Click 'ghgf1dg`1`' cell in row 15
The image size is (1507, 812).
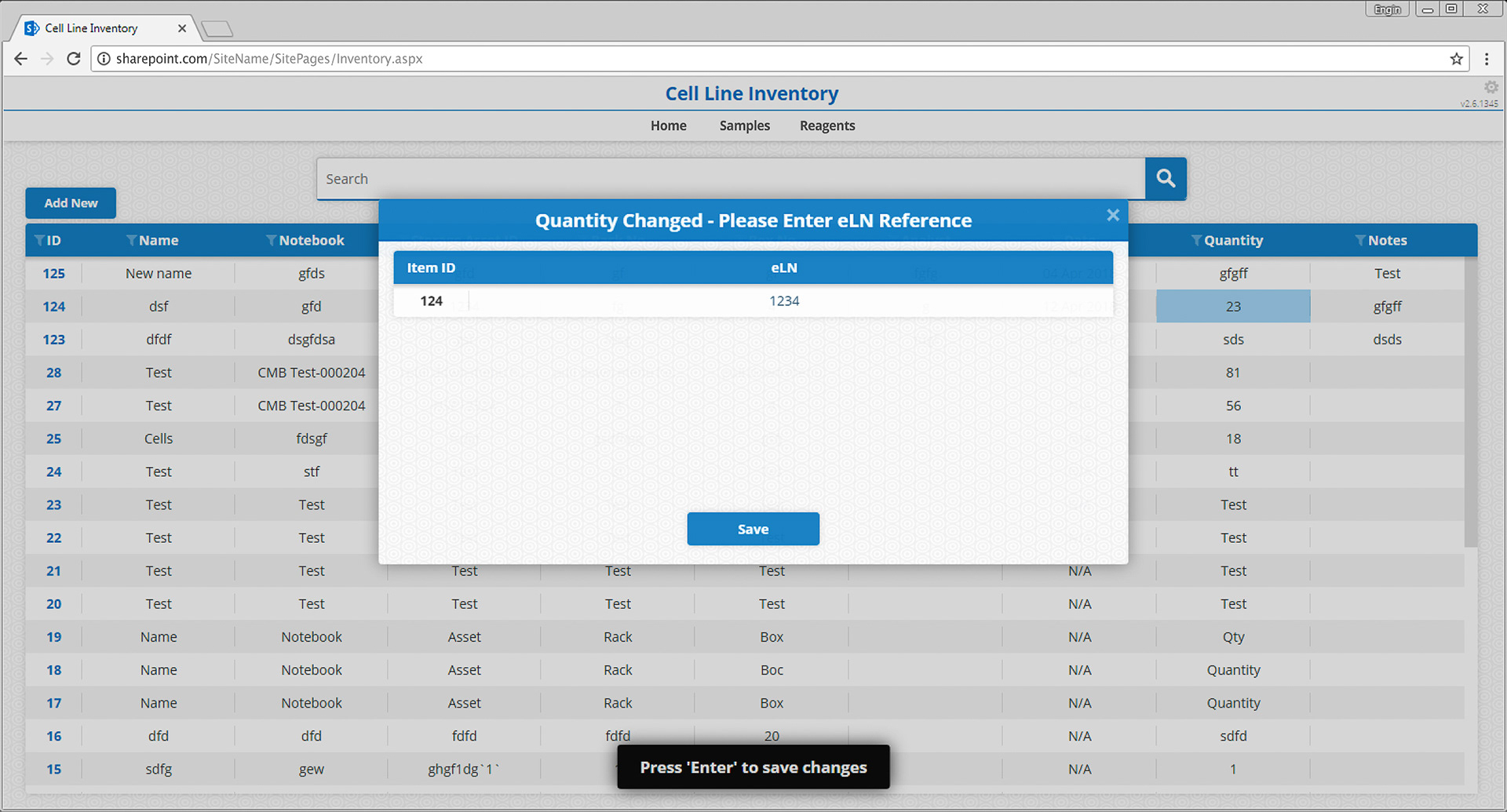[x=464, y=769]
